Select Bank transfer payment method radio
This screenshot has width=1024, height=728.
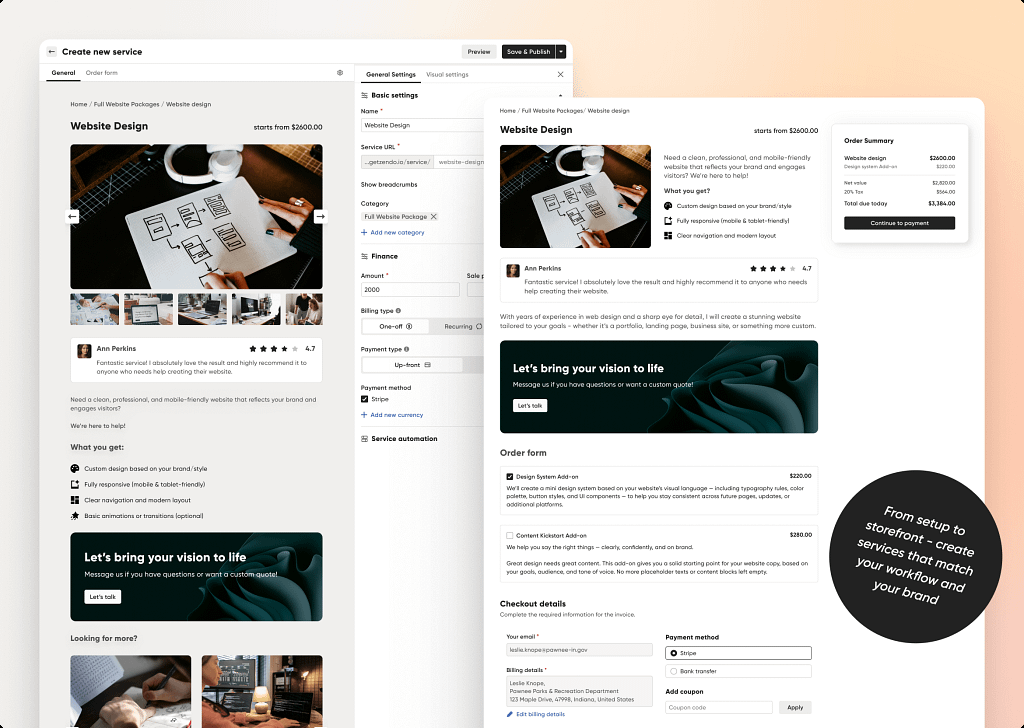674,671
